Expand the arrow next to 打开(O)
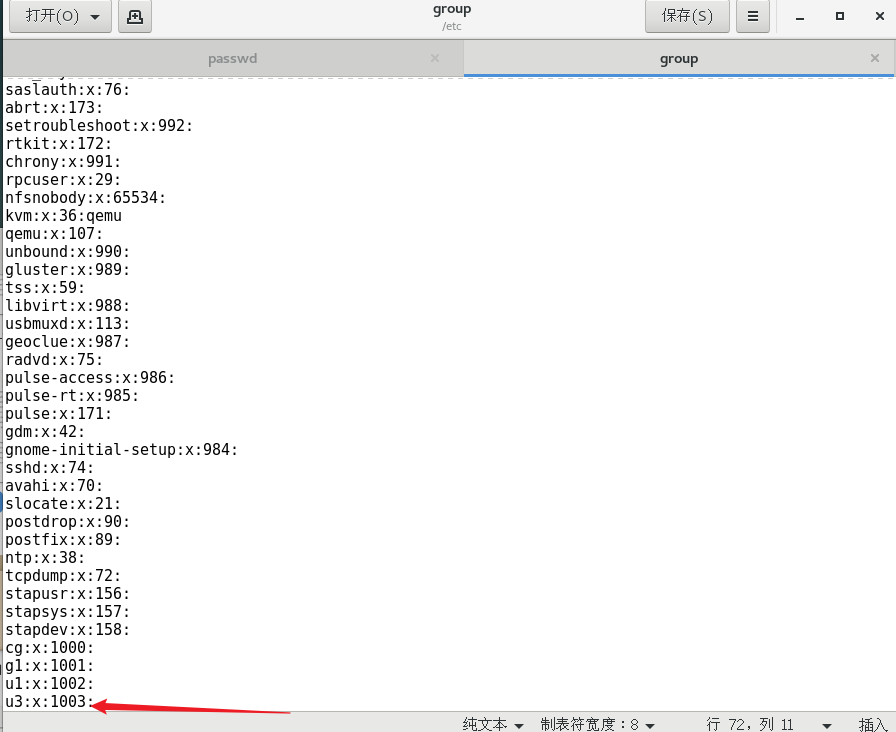 (x=95, y=16)
